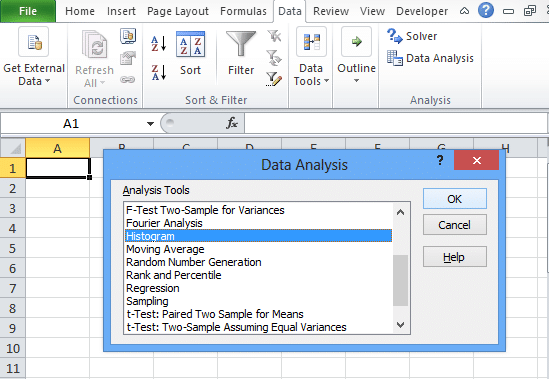Screen dimensions: 549x379
Task: Open Advanced filter options icon
Action: [x=274, y=80]
